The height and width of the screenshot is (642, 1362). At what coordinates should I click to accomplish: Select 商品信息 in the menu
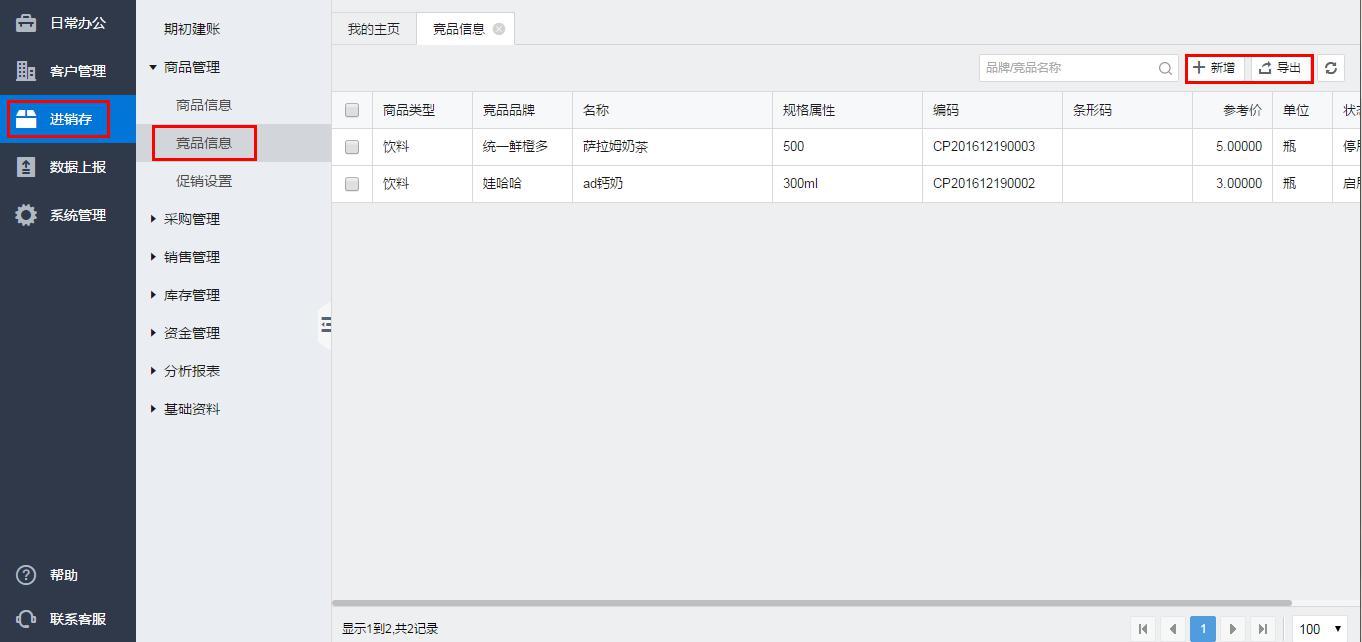point(204,105)
